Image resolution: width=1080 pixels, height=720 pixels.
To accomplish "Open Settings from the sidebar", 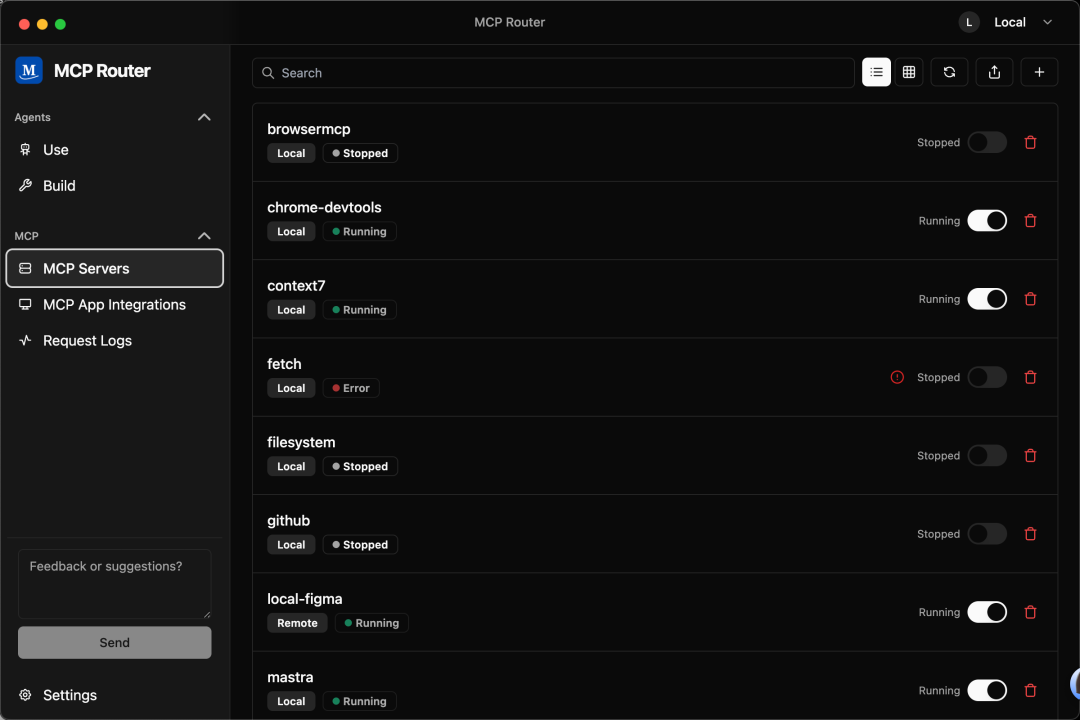I will (x=70, y=695).
